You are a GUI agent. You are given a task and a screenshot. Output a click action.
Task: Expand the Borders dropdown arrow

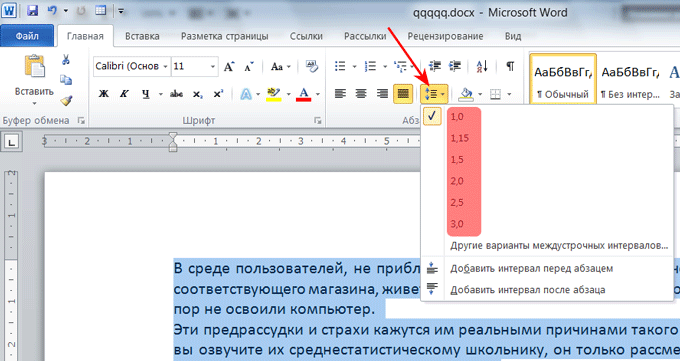click(x=509, y=94)
